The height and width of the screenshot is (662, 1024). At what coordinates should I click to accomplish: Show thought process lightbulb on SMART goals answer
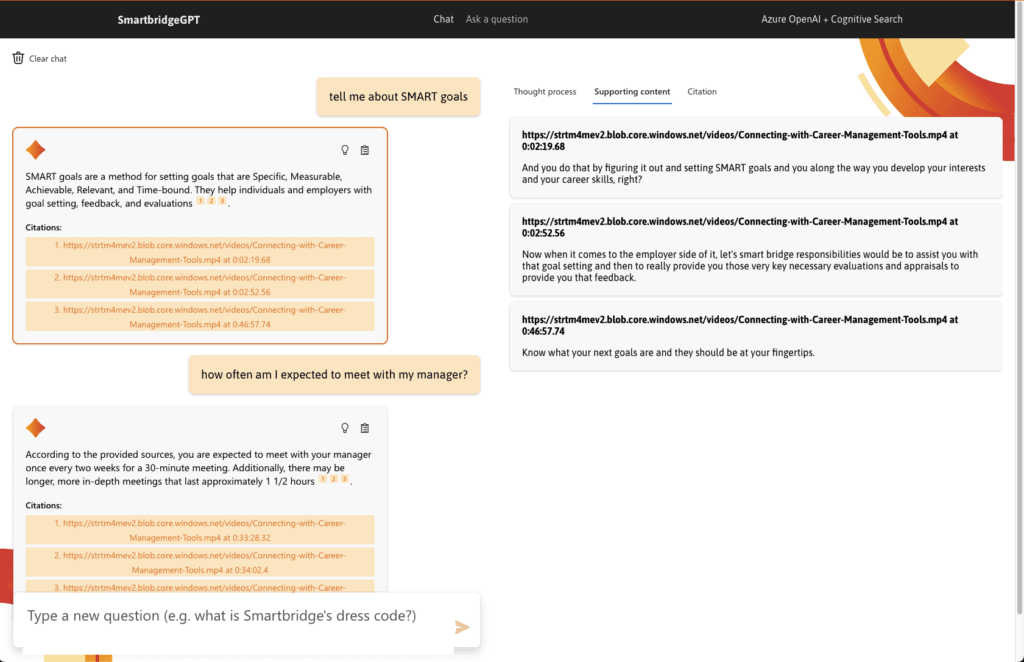tap(345, 150)
